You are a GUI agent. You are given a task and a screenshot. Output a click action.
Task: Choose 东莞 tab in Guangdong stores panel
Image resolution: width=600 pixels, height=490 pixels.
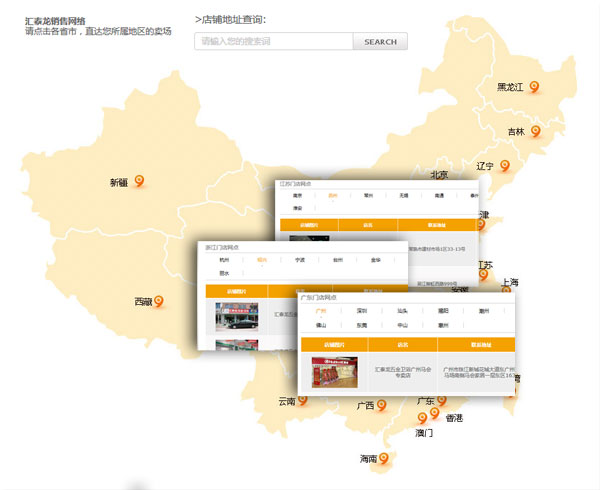(361, 325)
